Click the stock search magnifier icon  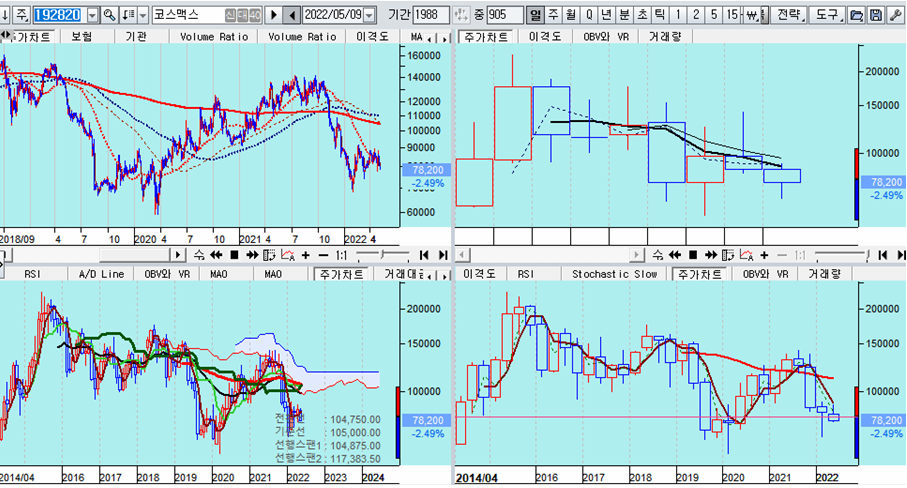[x=110, y=15]
